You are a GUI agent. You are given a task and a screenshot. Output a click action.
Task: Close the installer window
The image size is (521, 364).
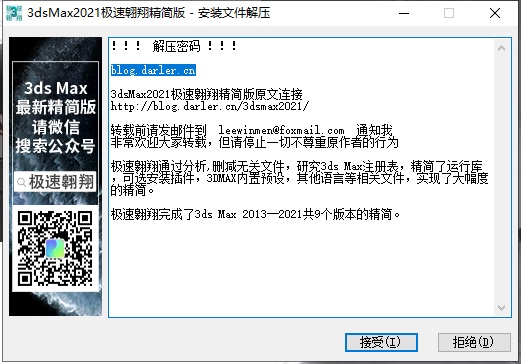tap(495, 13)
